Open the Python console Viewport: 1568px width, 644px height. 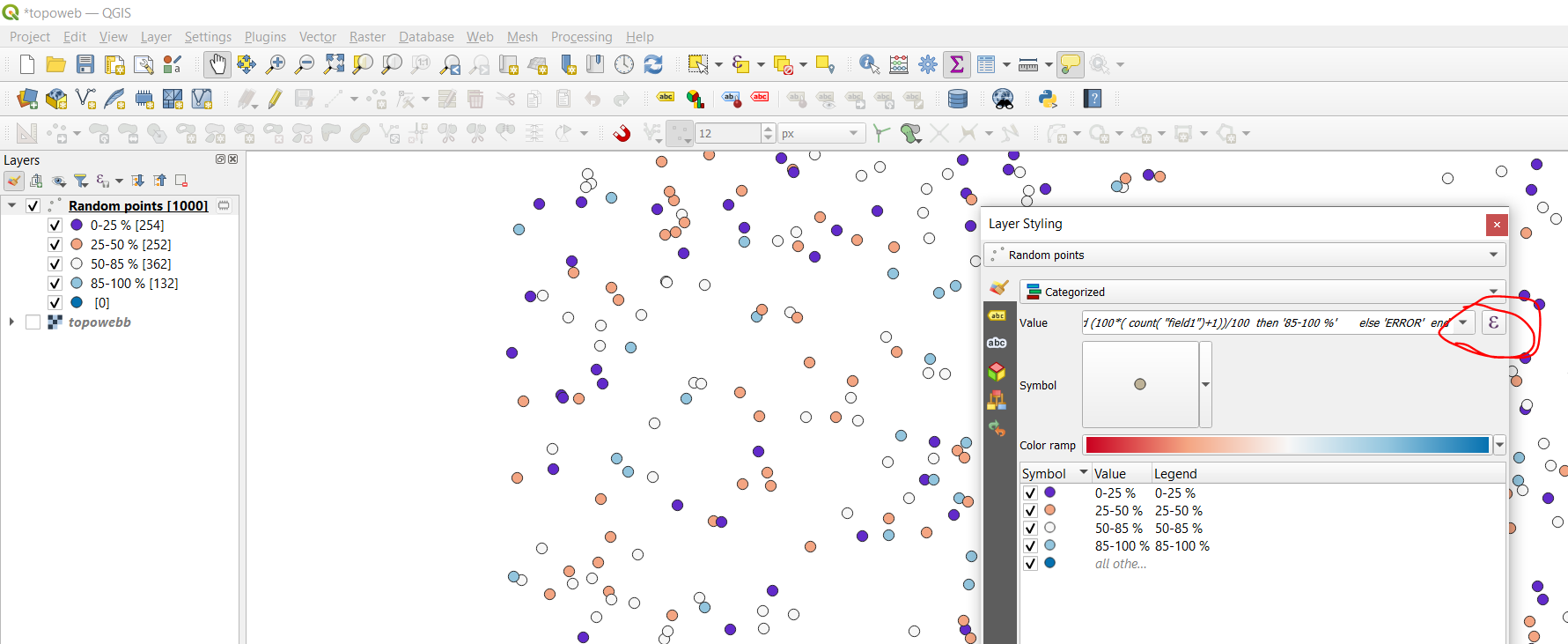(x=1048, y=99)
